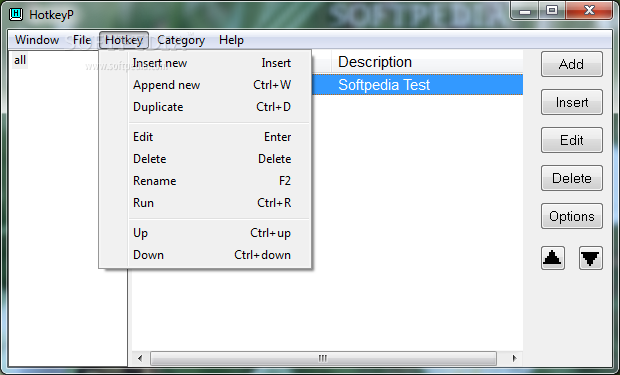The image size is (620, 375).
Task: Click the scrollbar right arrow
Action: (514, 358)
